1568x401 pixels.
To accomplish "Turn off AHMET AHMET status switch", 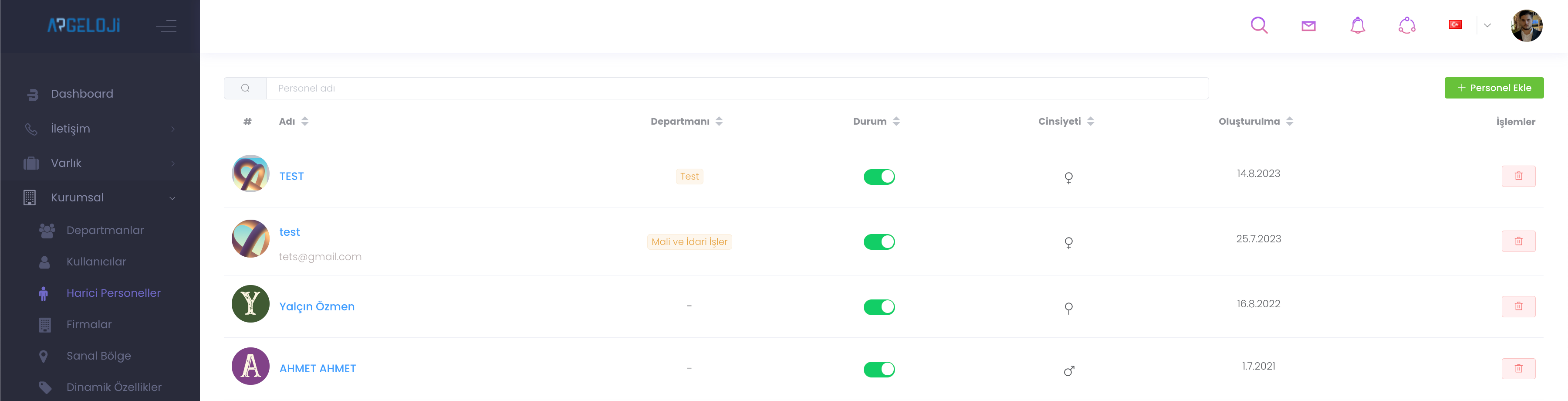I will pyautogui.click(x=879, y=369).
